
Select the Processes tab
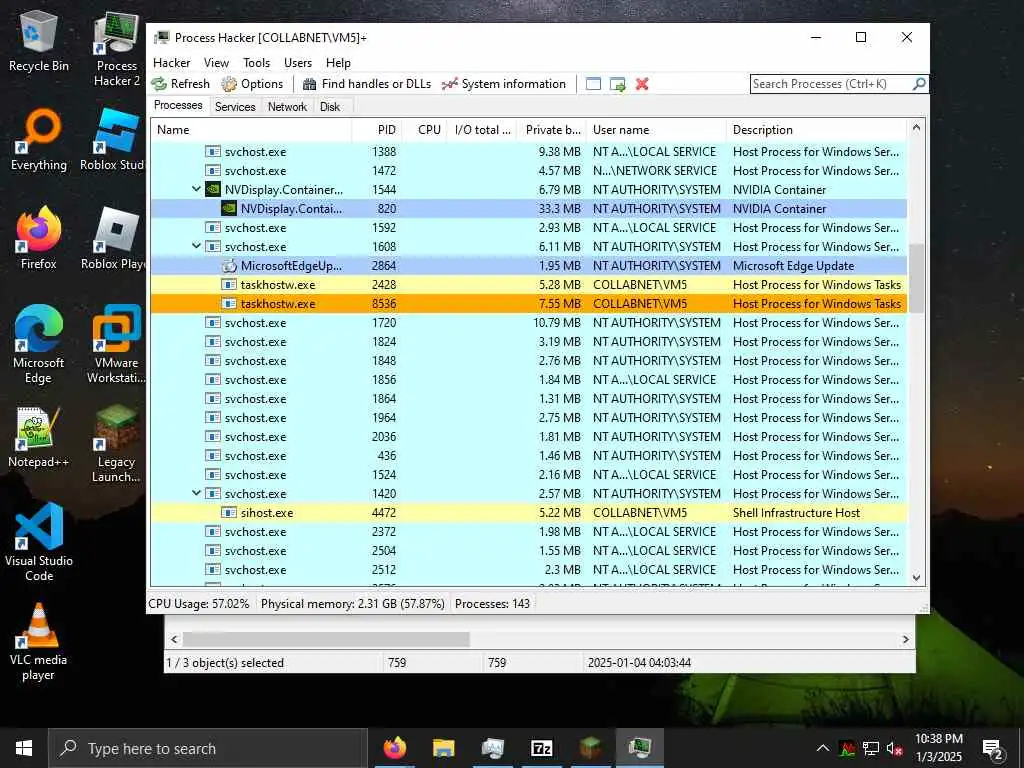point(178,105)
